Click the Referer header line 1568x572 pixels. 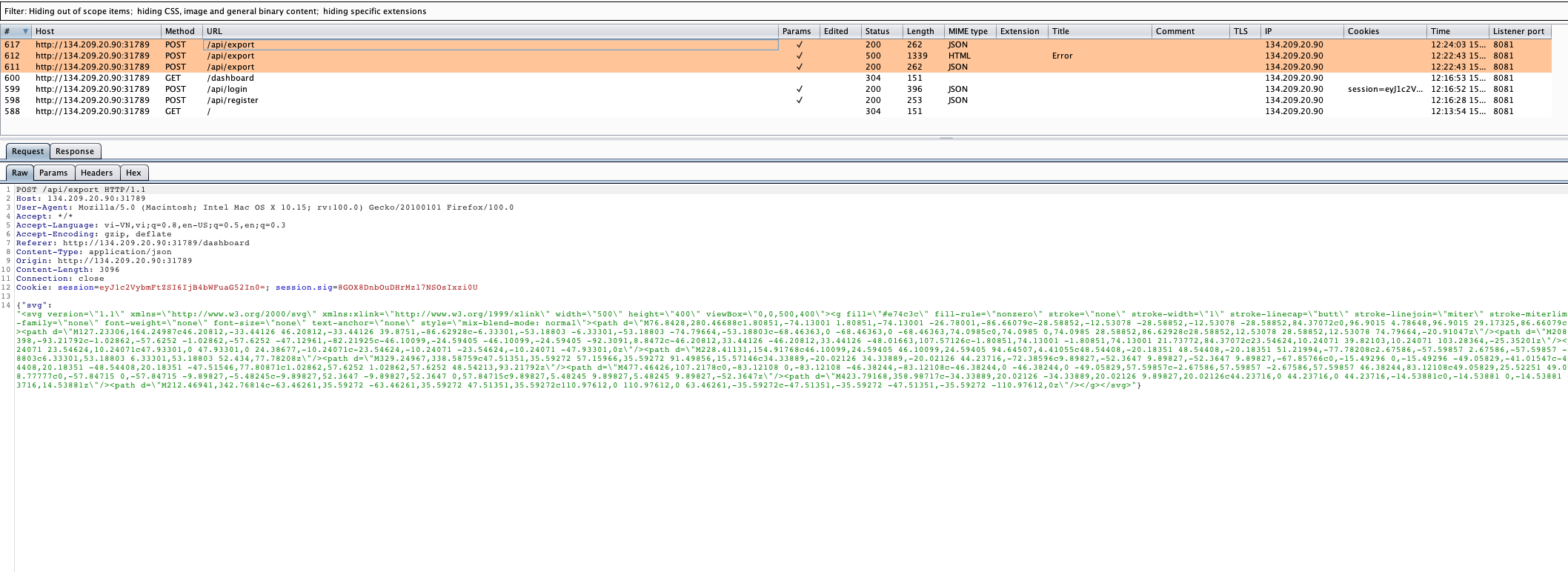click(133, 243)
